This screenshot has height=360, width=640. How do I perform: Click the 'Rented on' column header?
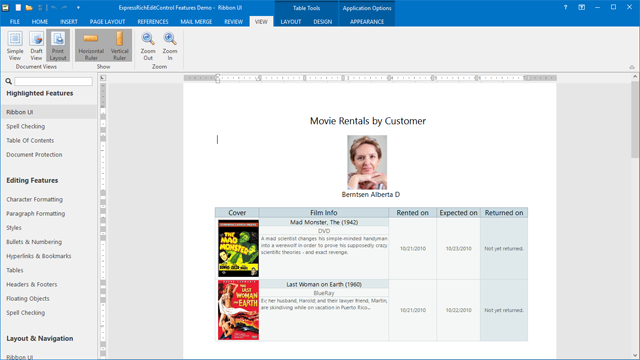point(412,213)
